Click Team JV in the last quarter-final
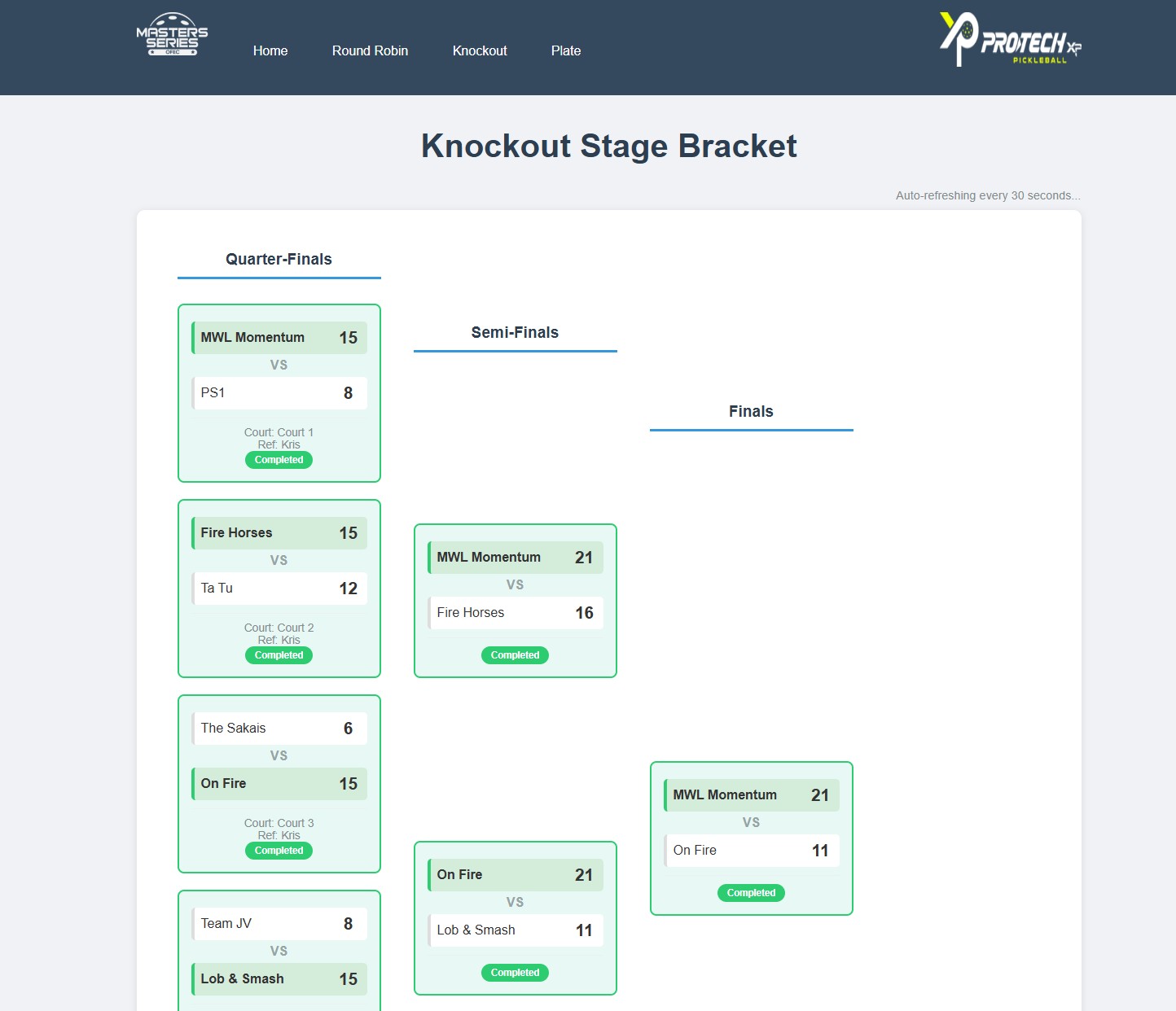The image size is (1176, 1011). point(279,924)
